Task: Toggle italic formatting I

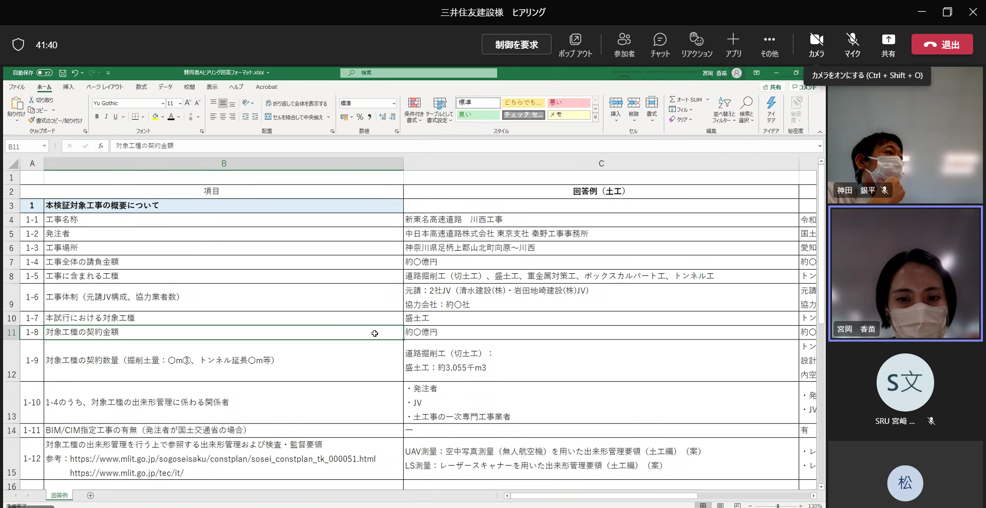Action: (x=106, y=117)
